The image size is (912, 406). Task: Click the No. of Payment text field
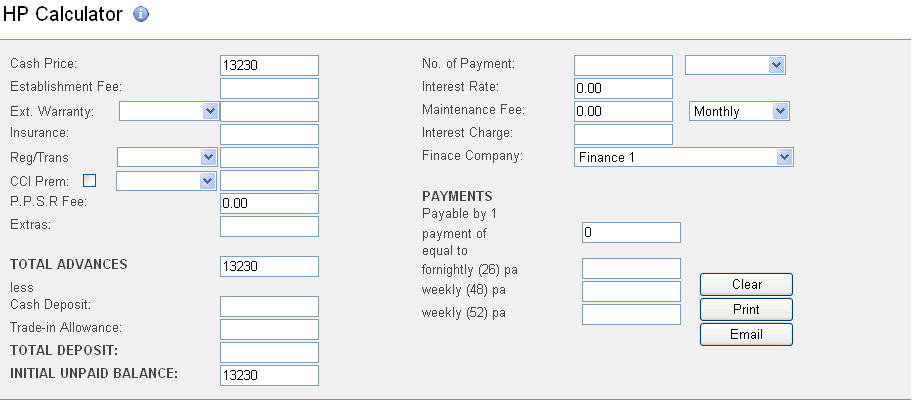tap(623, 65)
